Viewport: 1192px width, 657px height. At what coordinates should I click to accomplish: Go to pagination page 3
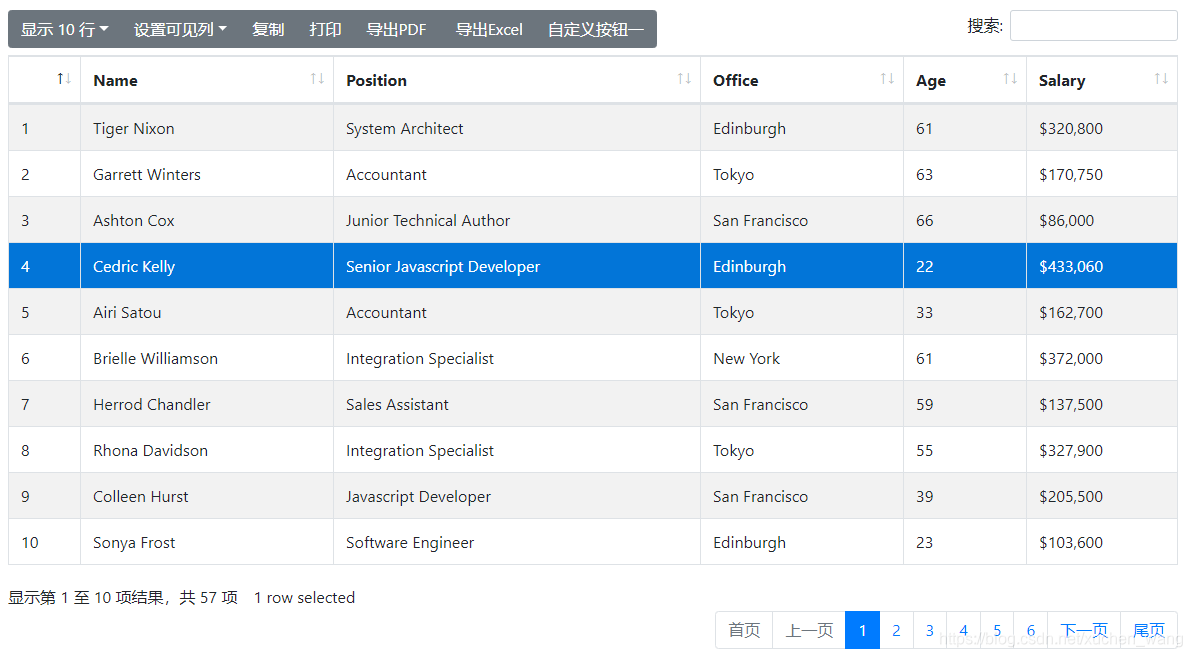pyautogui.click(x=929, y=630)
